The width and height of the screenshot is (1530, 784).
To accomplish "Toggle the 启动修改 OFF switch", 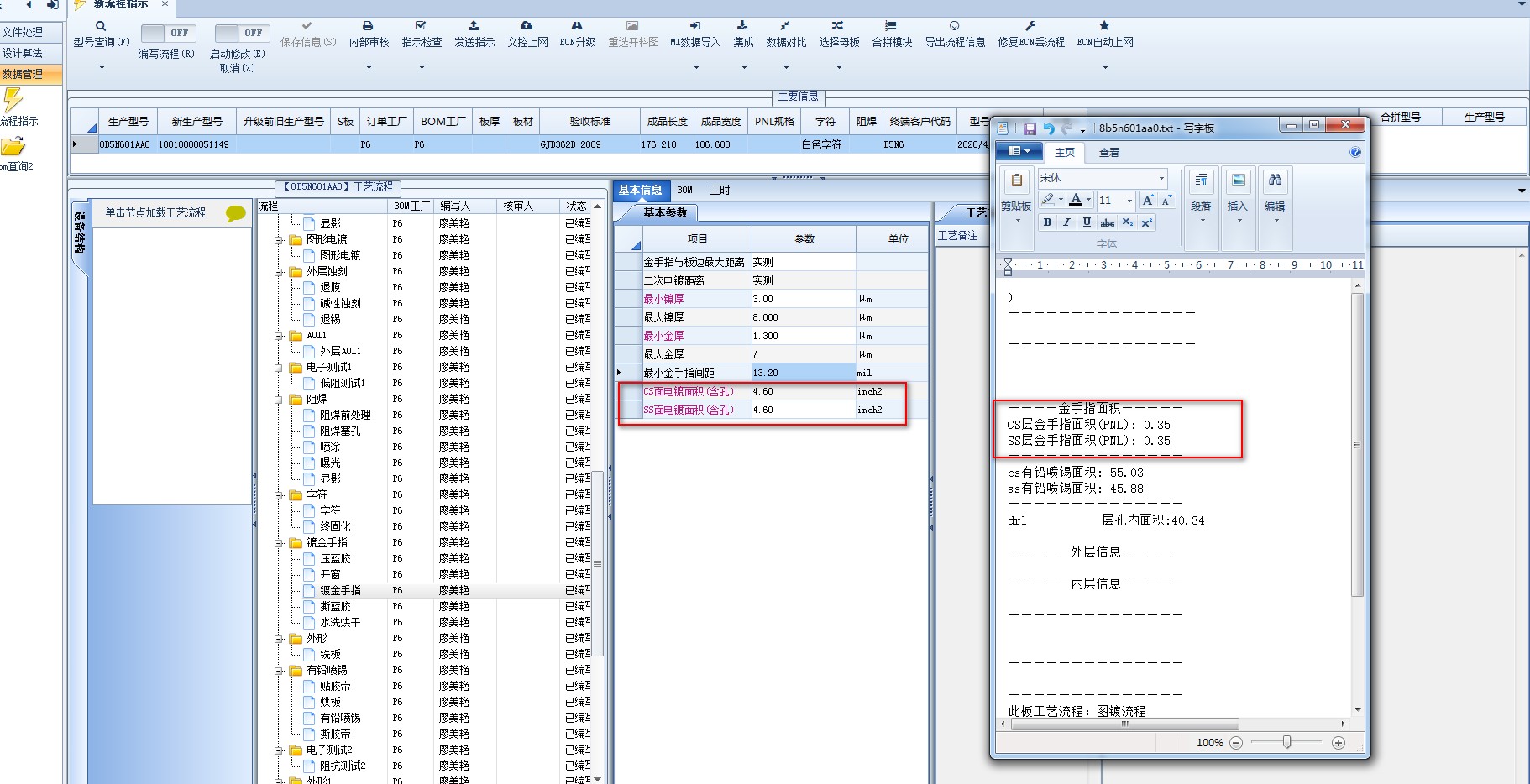I will [x=241, y=33].
